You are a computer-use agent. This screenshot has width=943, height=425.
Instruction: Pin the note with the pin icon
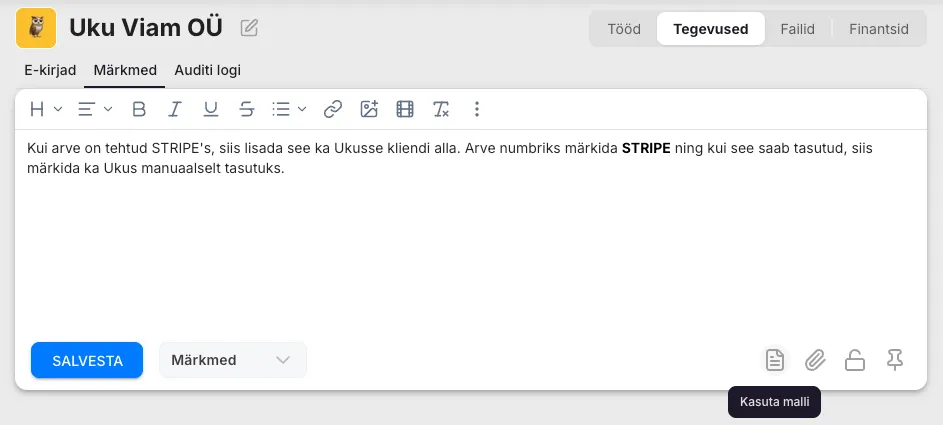[x=895, y=360]
